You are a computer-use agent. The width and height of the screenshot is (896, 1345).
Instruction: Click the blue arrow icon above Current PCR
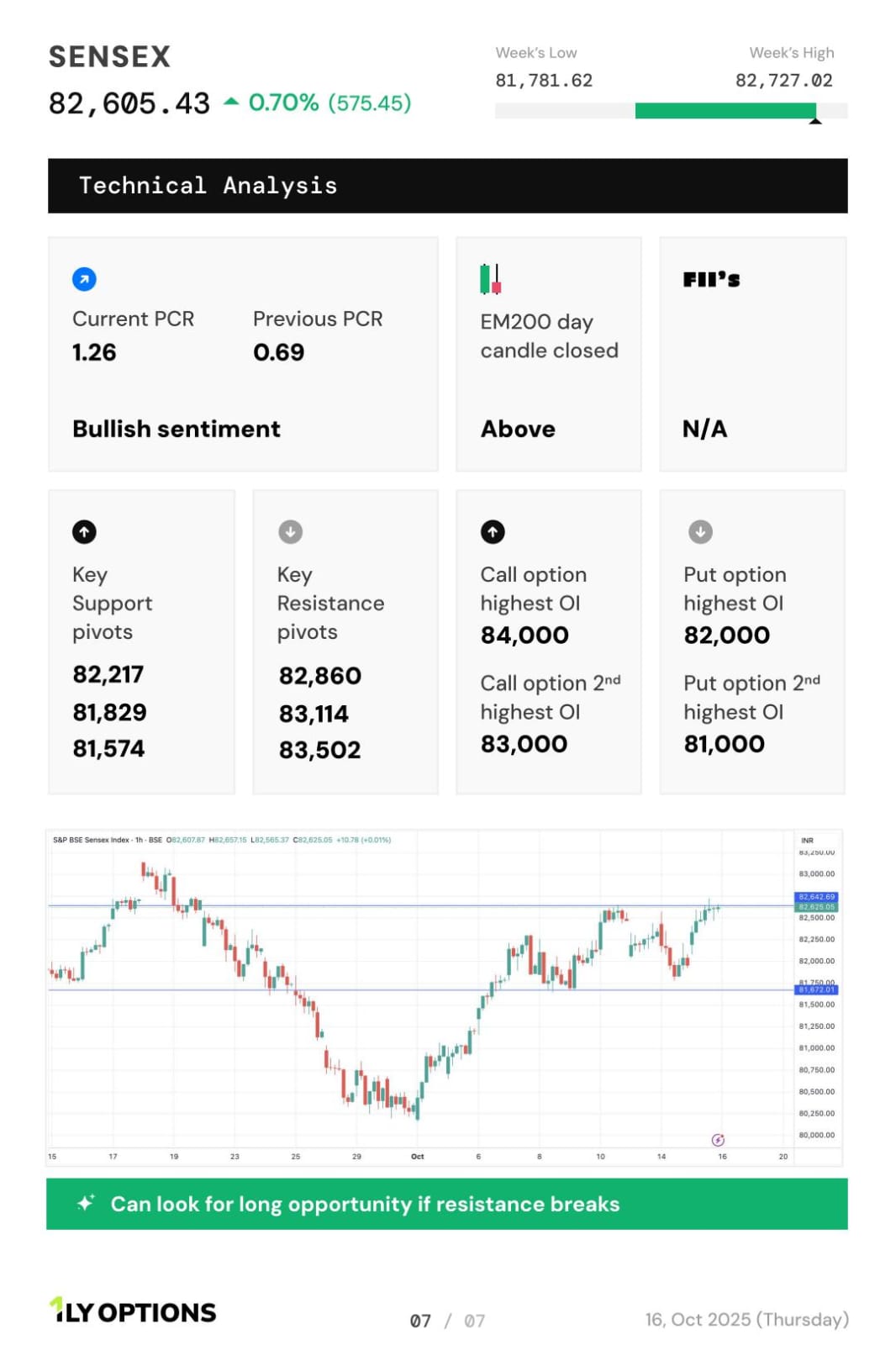(84, 279)
